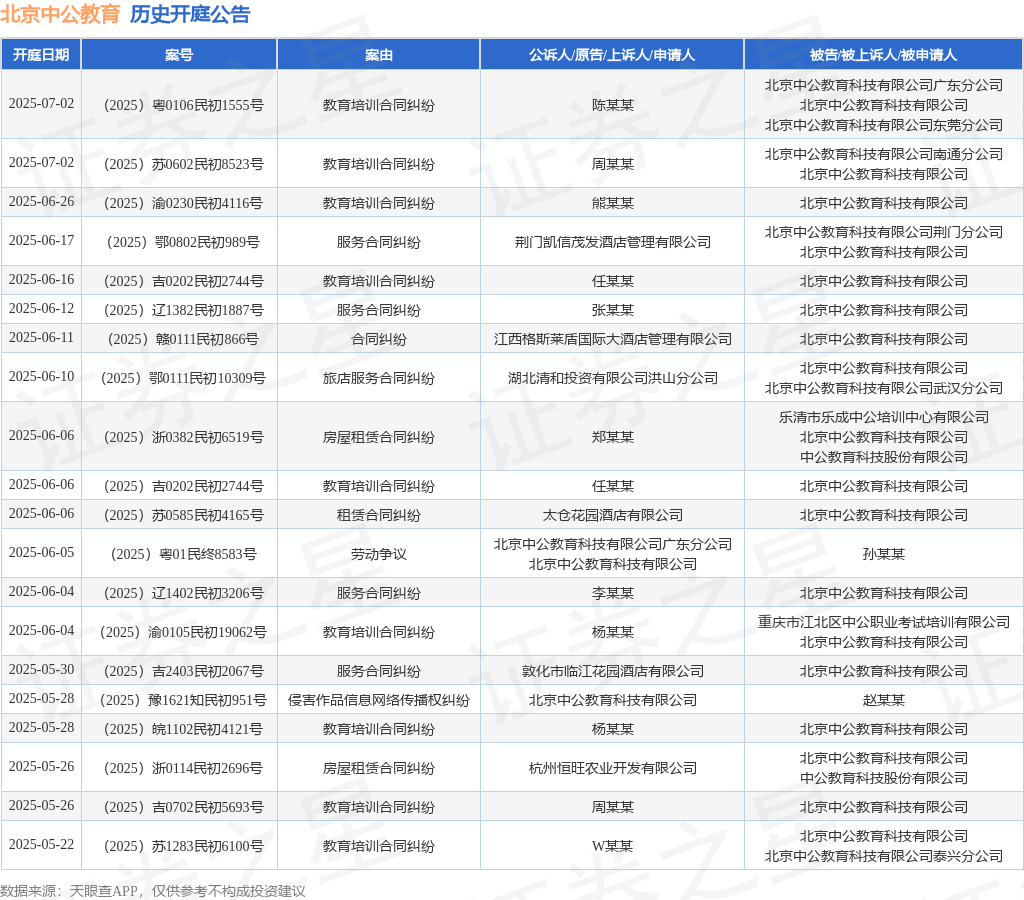Click defendant 北京中公教育科技有限公司荆门分公司
Viewport: 1024px width, 900px height.
tap(884, 232)
